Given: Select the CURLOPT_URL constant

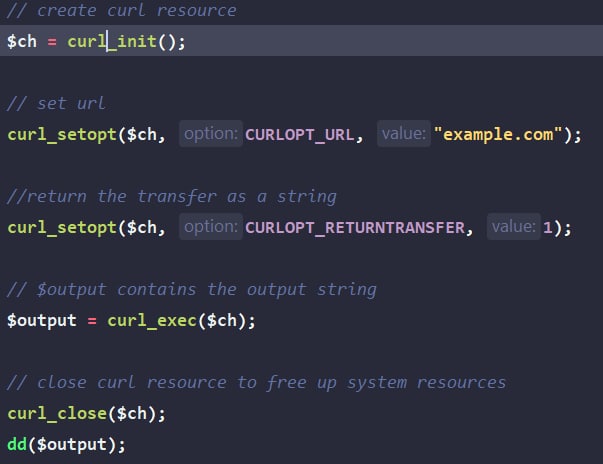Looking at the screenshot, I should tap(300, 135).
